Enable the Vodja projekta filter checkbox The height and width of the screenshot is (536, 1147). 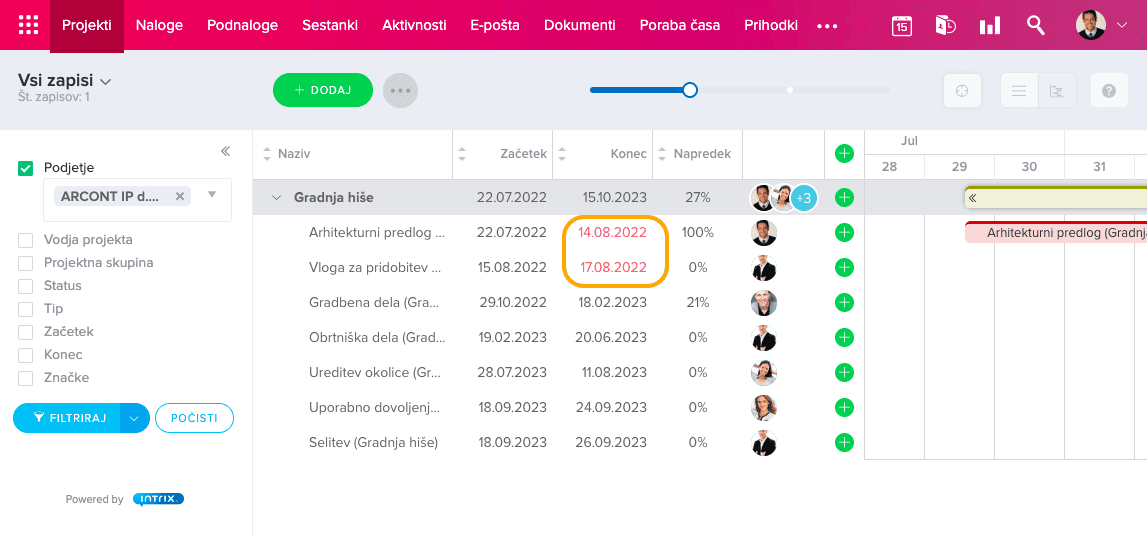(x=26, y=240)
